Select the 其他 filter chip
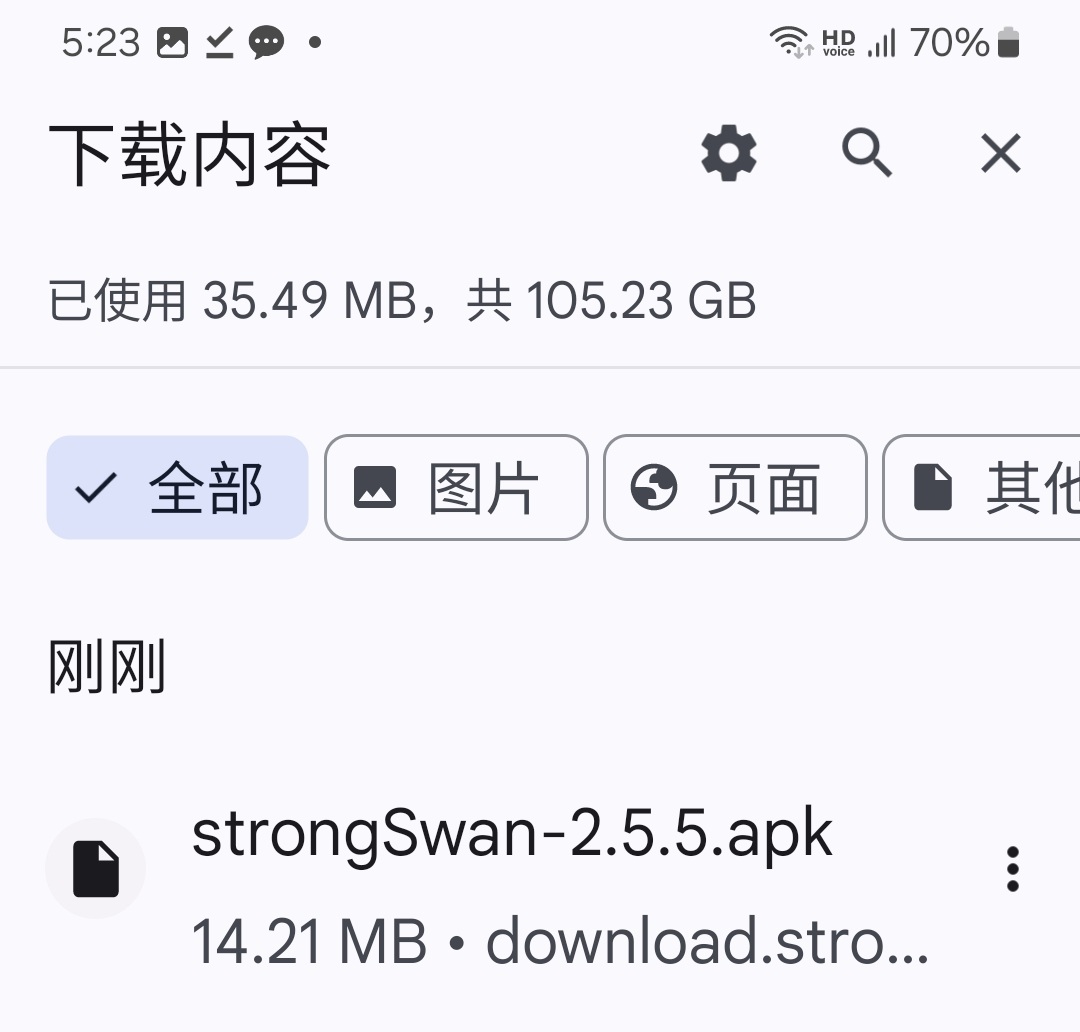The width and height of the screenshot is (1080, 1032). pos(982,487)
